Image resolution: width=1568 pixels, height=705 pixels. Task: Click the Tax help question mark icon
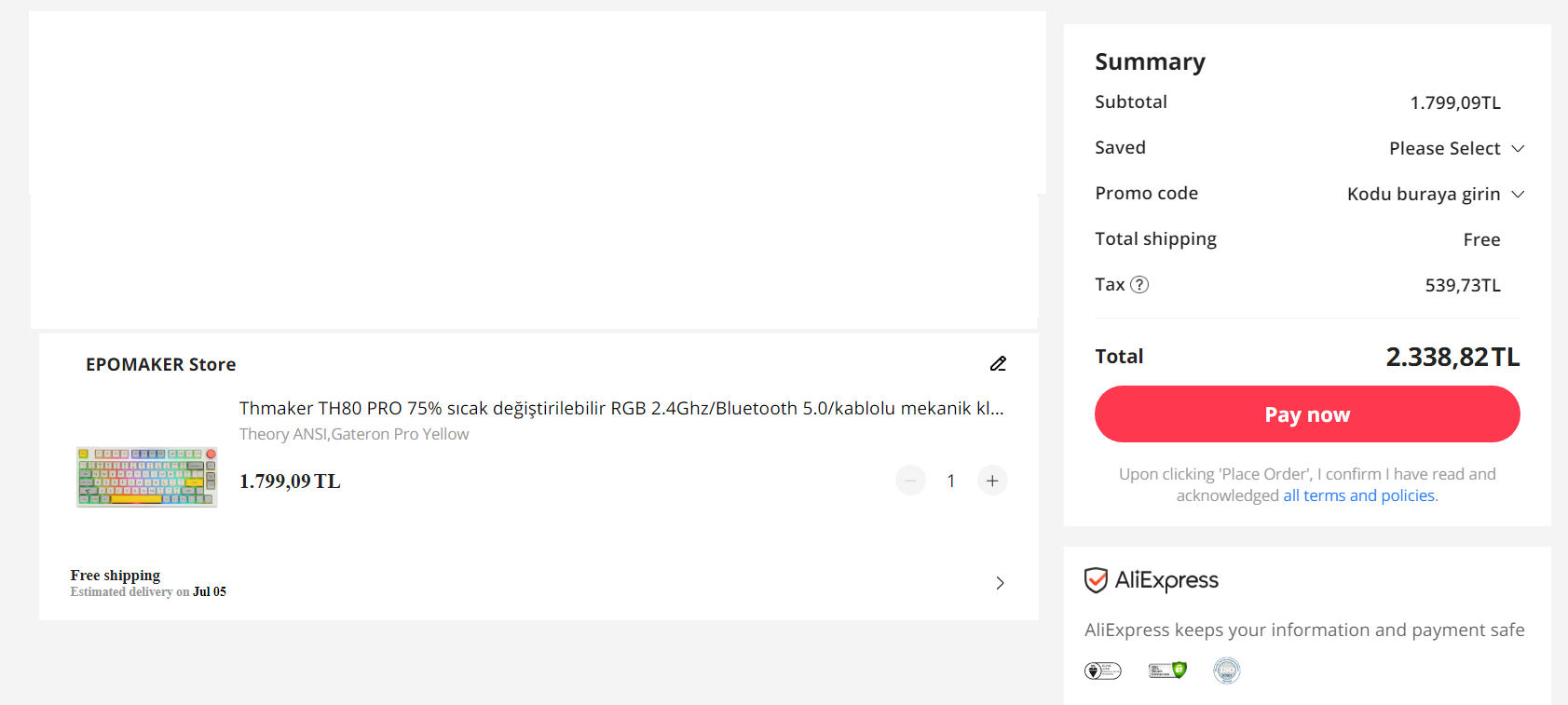point(1139,285)
